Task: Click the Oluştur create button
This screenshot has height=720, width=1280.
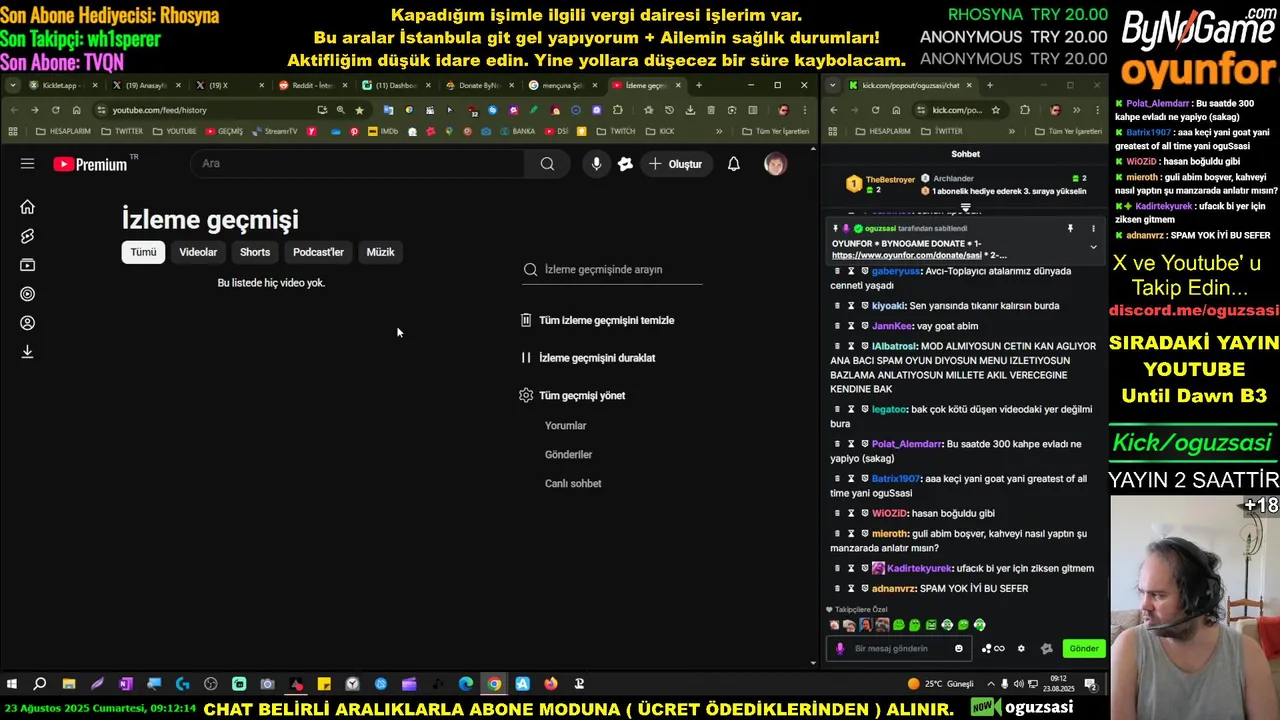Action: coord(675,164)
